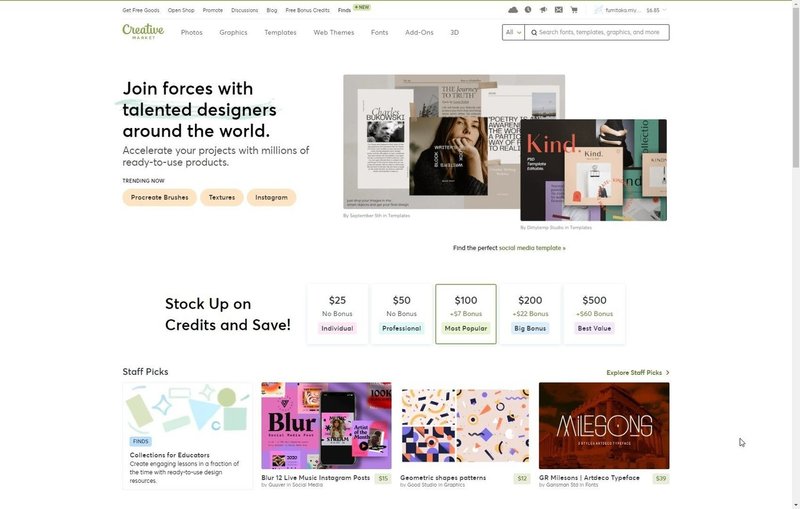Click the $15 price tag

click(x=383, y=478)
